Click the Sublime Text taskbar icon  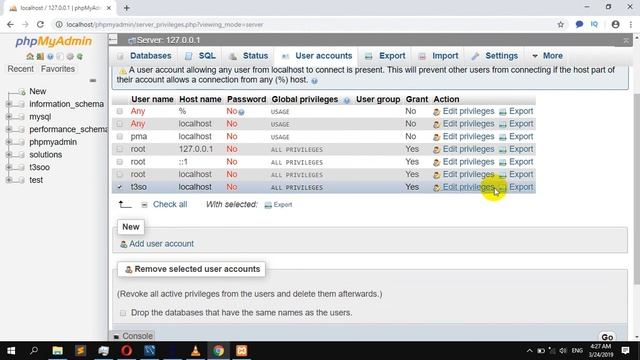pos(80,351)
